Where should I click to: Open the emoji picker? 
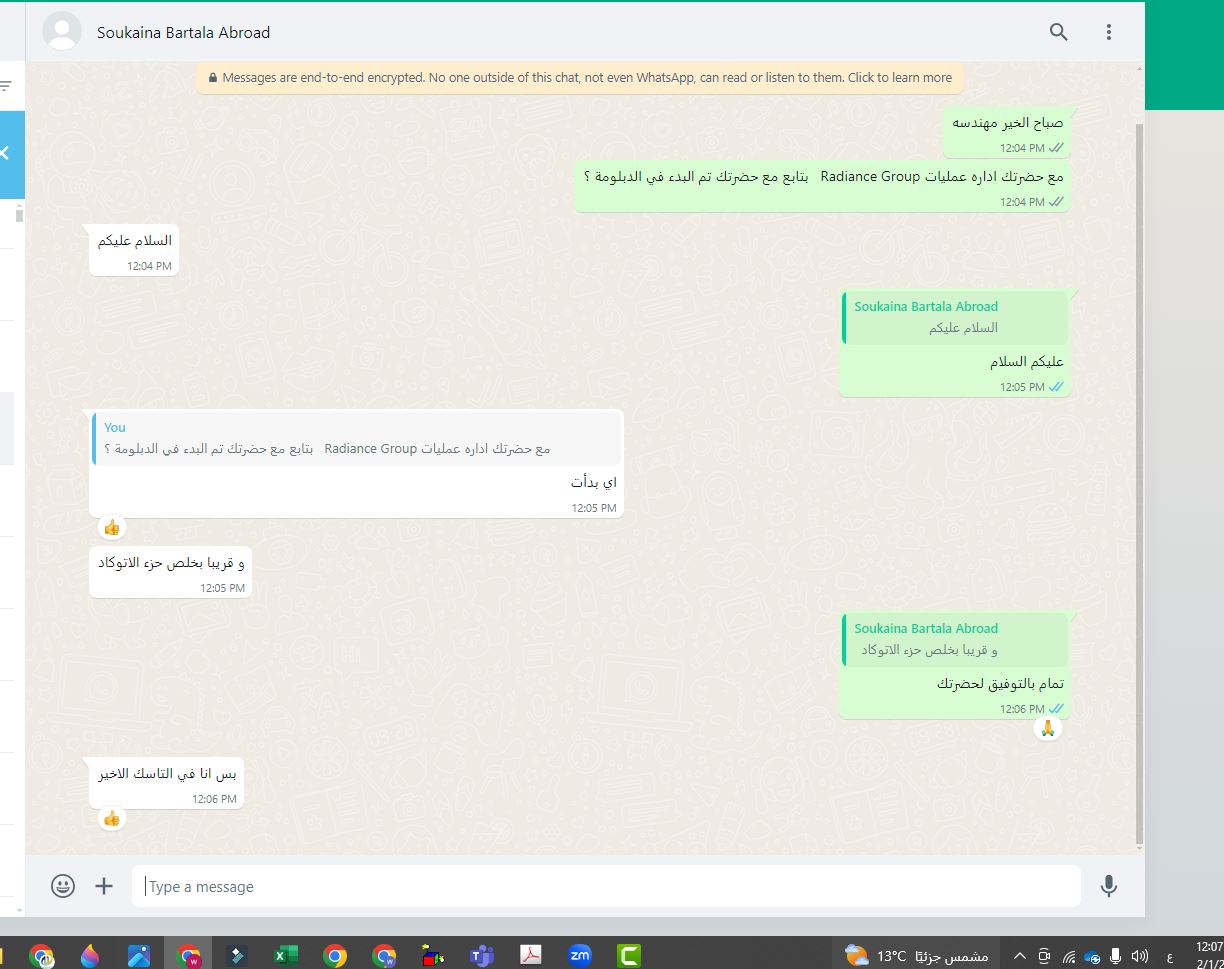63,886
